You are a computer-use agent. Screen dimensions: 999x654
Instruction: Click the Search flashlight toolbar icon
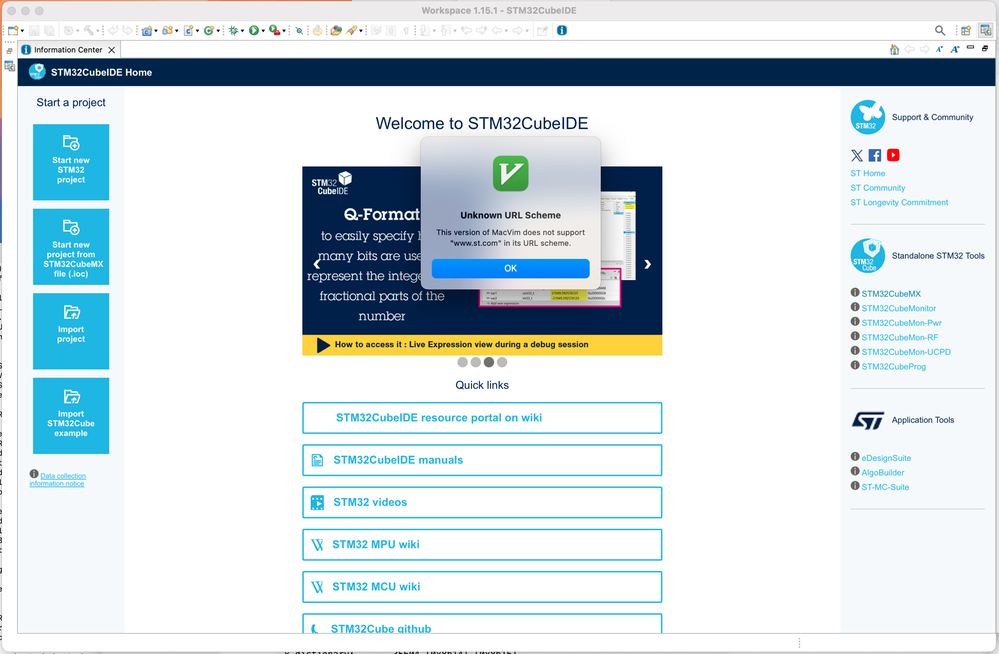coord(351,31)
